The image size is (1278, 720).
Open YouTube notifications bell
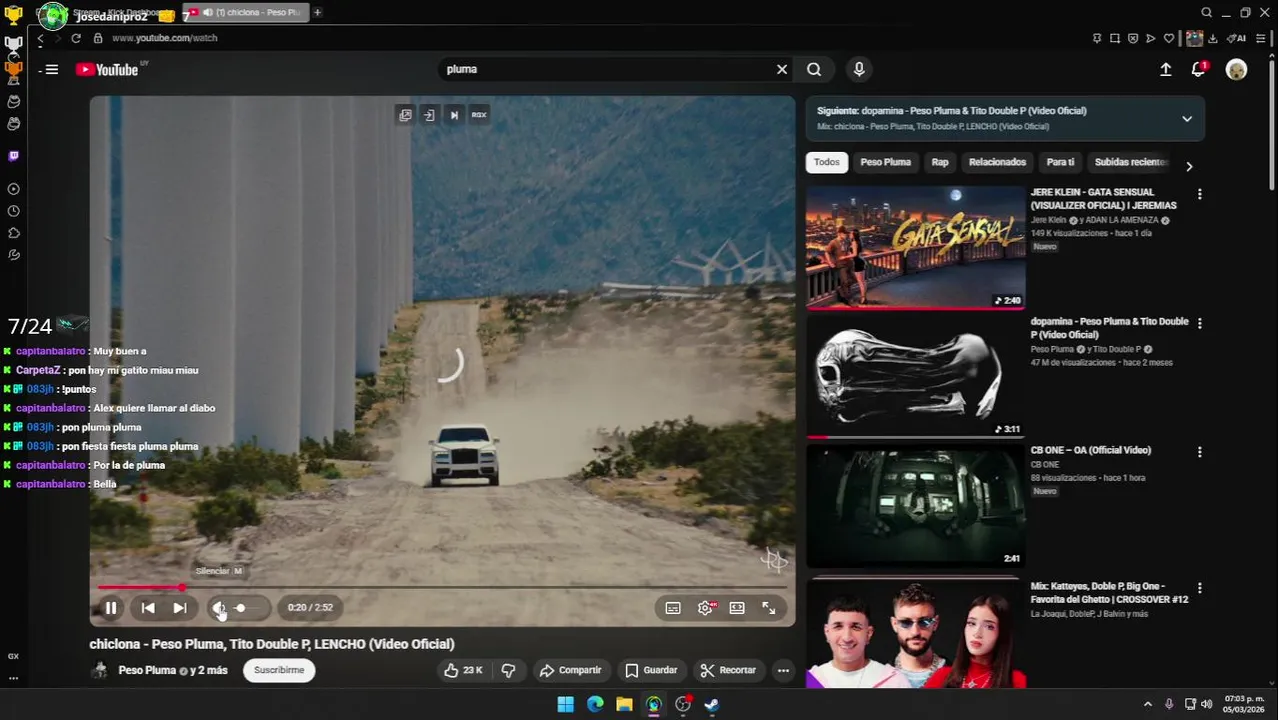point(1198,69)
